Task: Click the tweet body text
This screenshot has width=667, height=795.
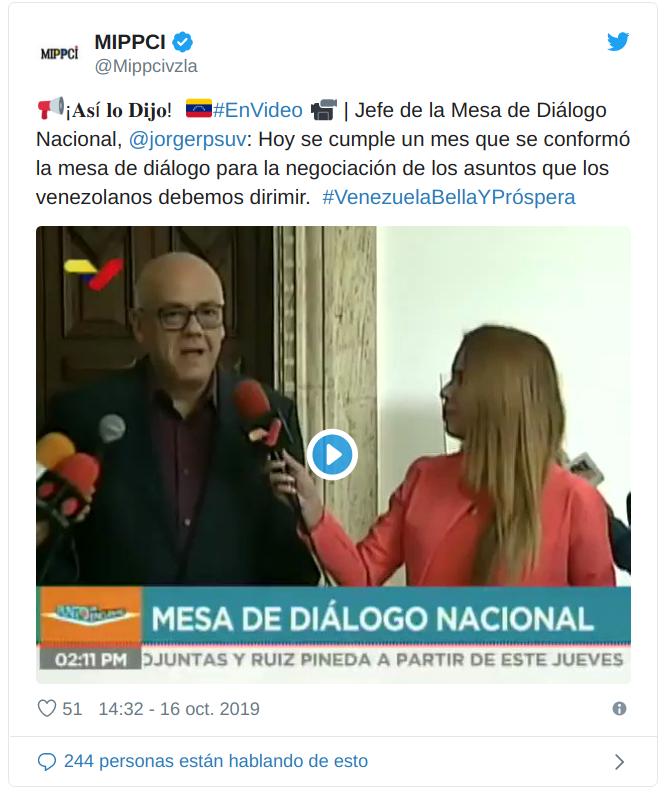Action: [x=332, y=153]
